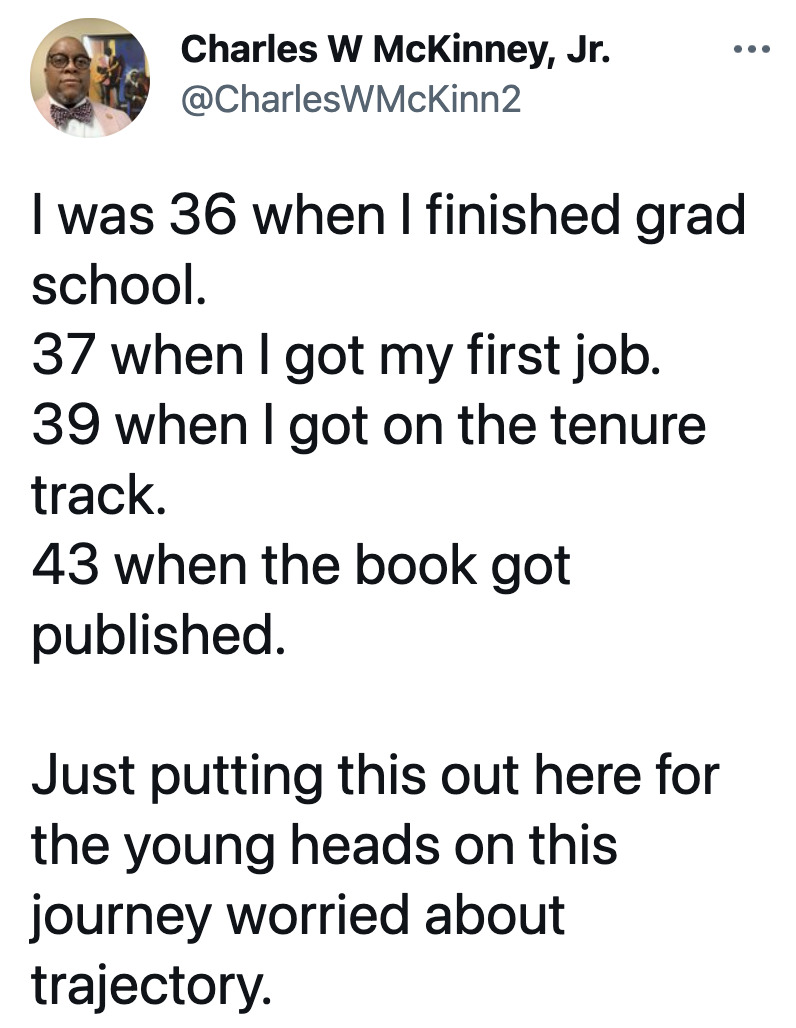Click the word 'published.' in the tweet
796x1028 pixels.
[x=159, y=635]
